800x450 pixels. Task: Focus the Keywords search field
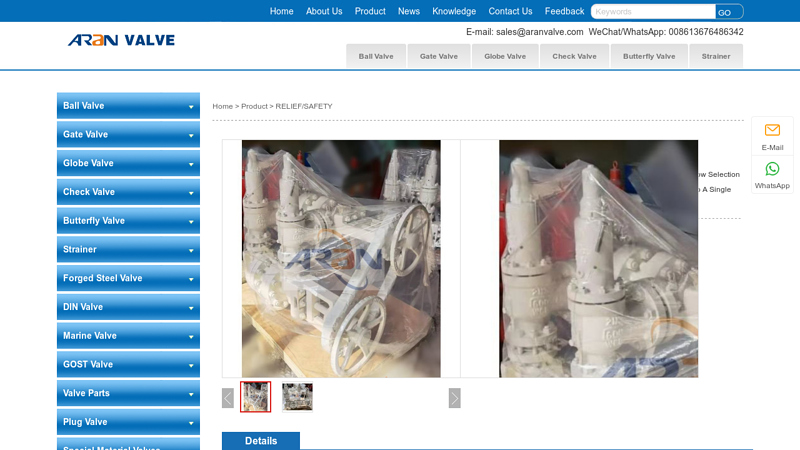(653, 12)
